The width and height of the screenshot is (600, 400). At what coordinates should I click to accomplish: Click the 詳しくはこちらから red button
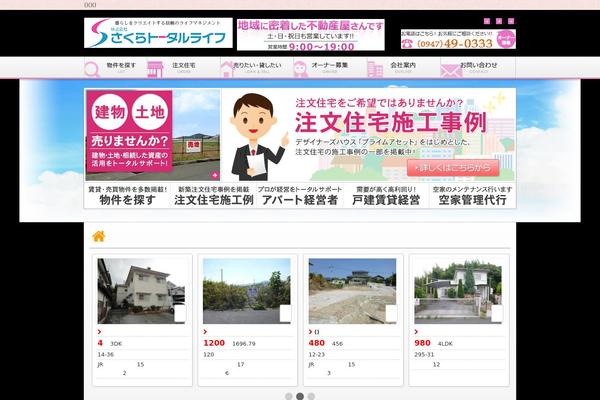tap(453, 168)
